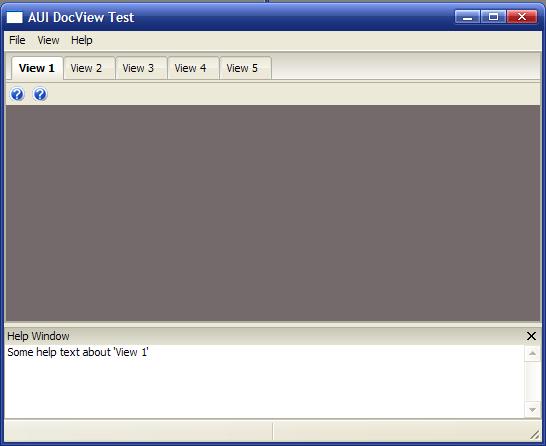Click the help text scrollbar up arrow
Screen dimensions: 546x446
[x=532, y=353]
